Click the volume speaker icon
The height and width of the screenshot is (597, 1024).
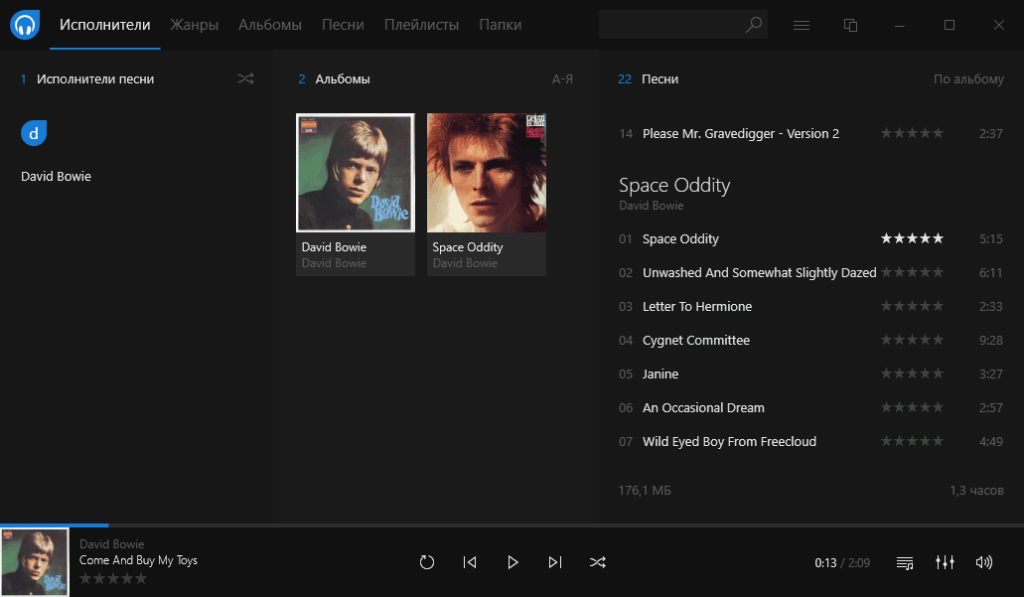tap(984, 562)
